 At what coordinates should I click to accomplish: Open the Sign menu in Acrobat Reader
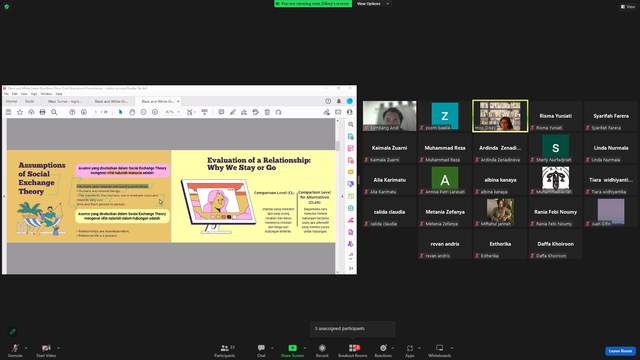click(x=34, y=94)
